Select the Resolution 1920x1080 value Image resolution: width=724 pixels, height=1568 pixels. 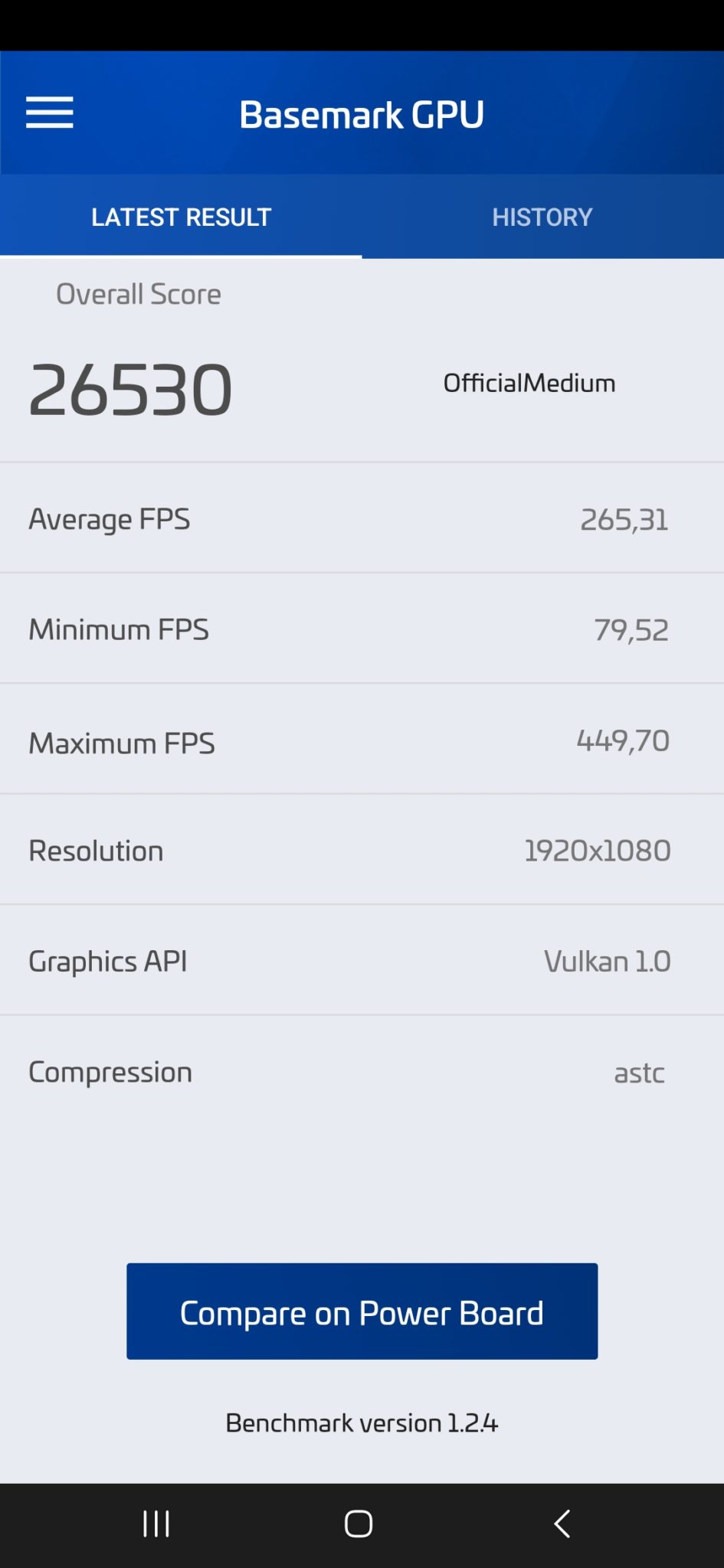click(x=598, y=851)
